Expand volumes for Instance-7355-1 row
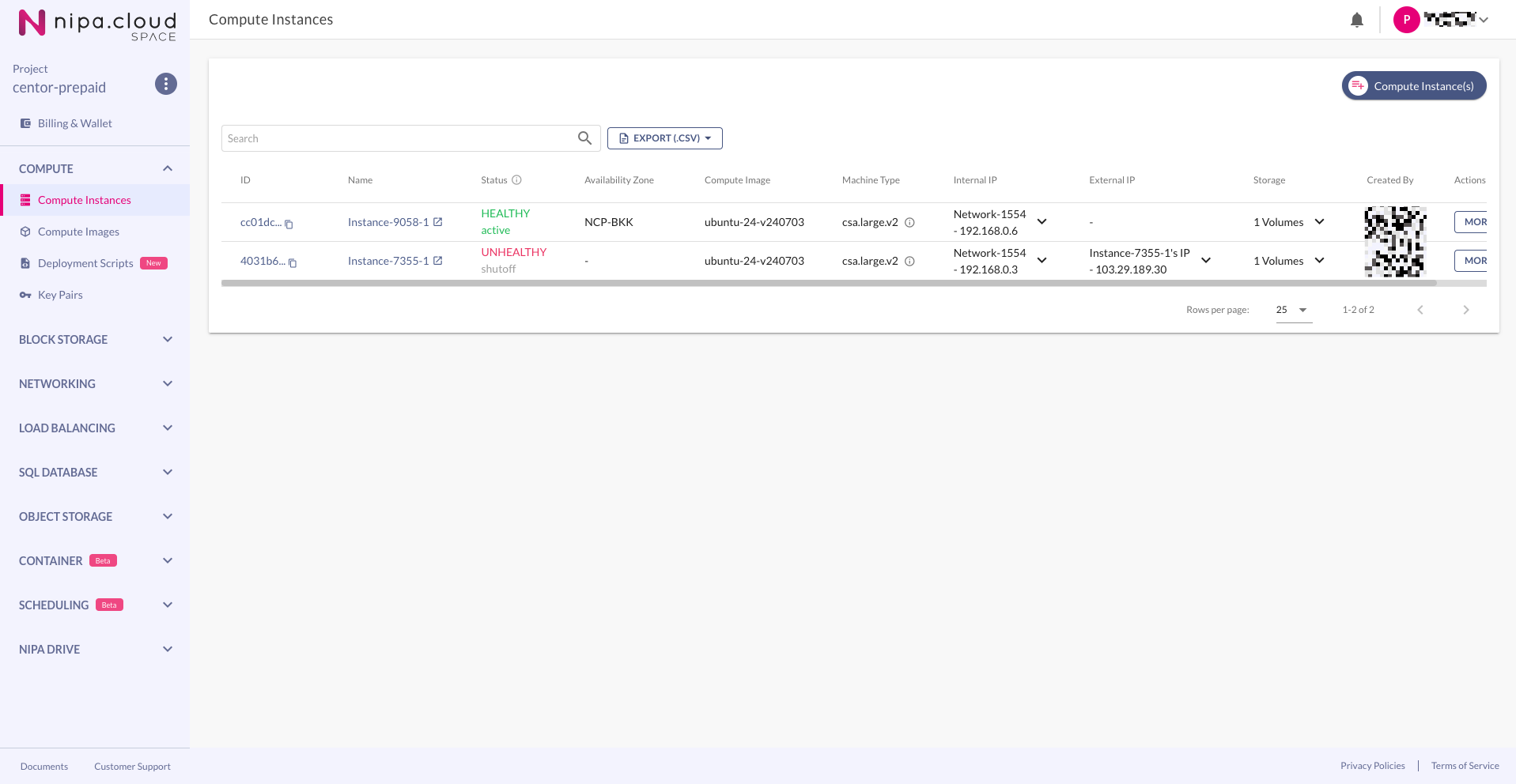1516x784 pixels. pyautogui.click(x=1320, y=261)
